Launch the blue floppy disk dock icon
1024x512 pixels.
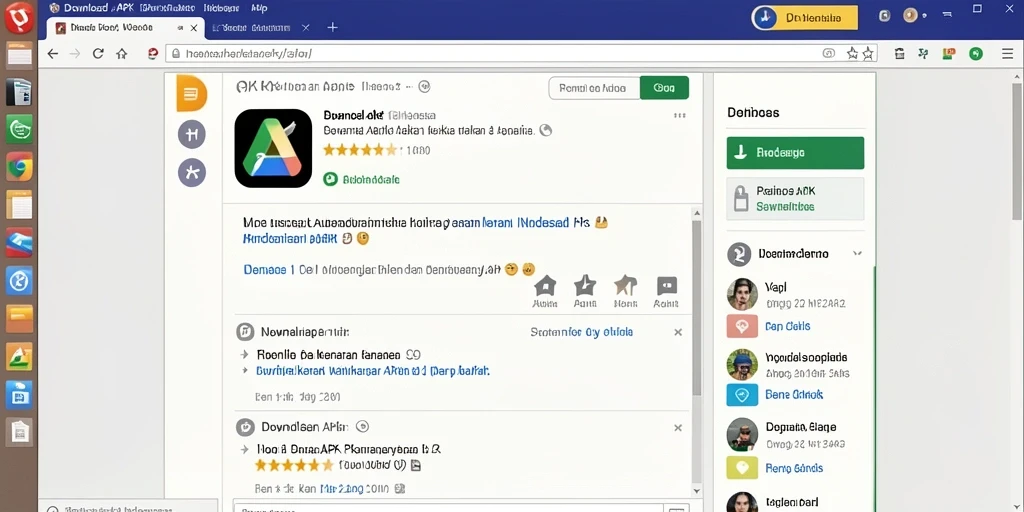pyautogui.click(x=20, y=394)
